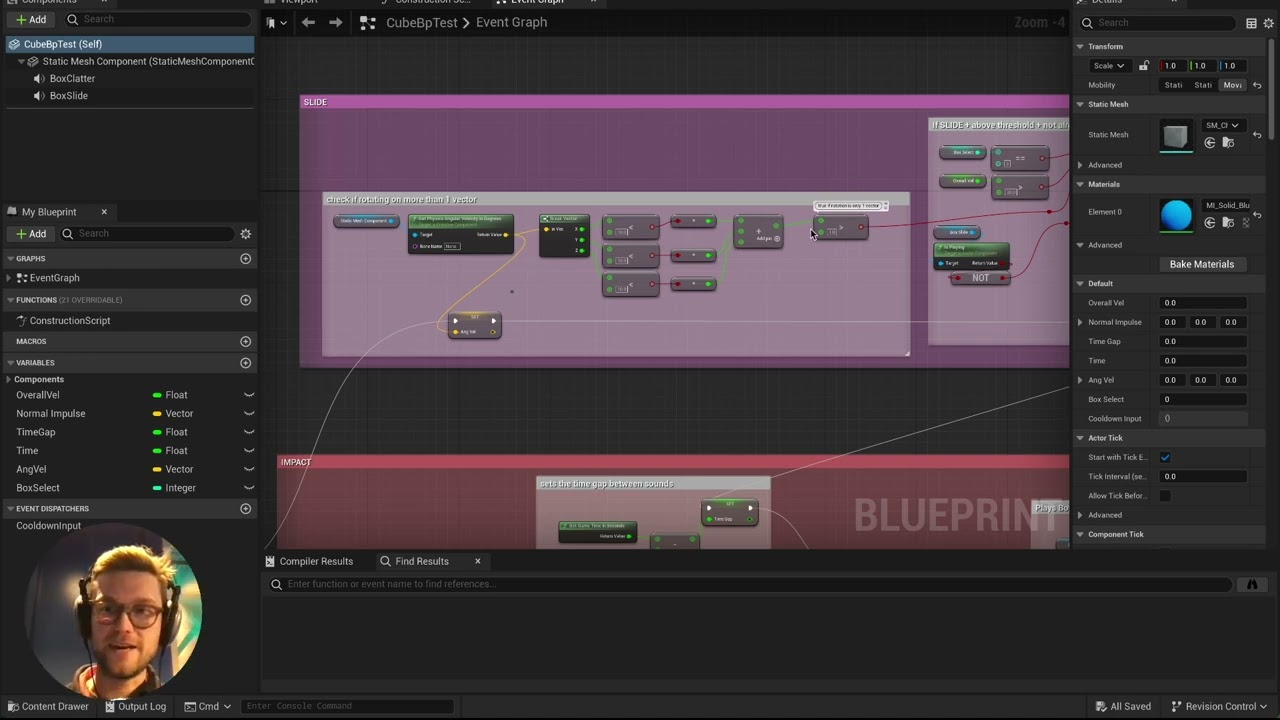Set Mobility to Movable
This screenshot has height=720, width=1280.
coord(1233,85)
